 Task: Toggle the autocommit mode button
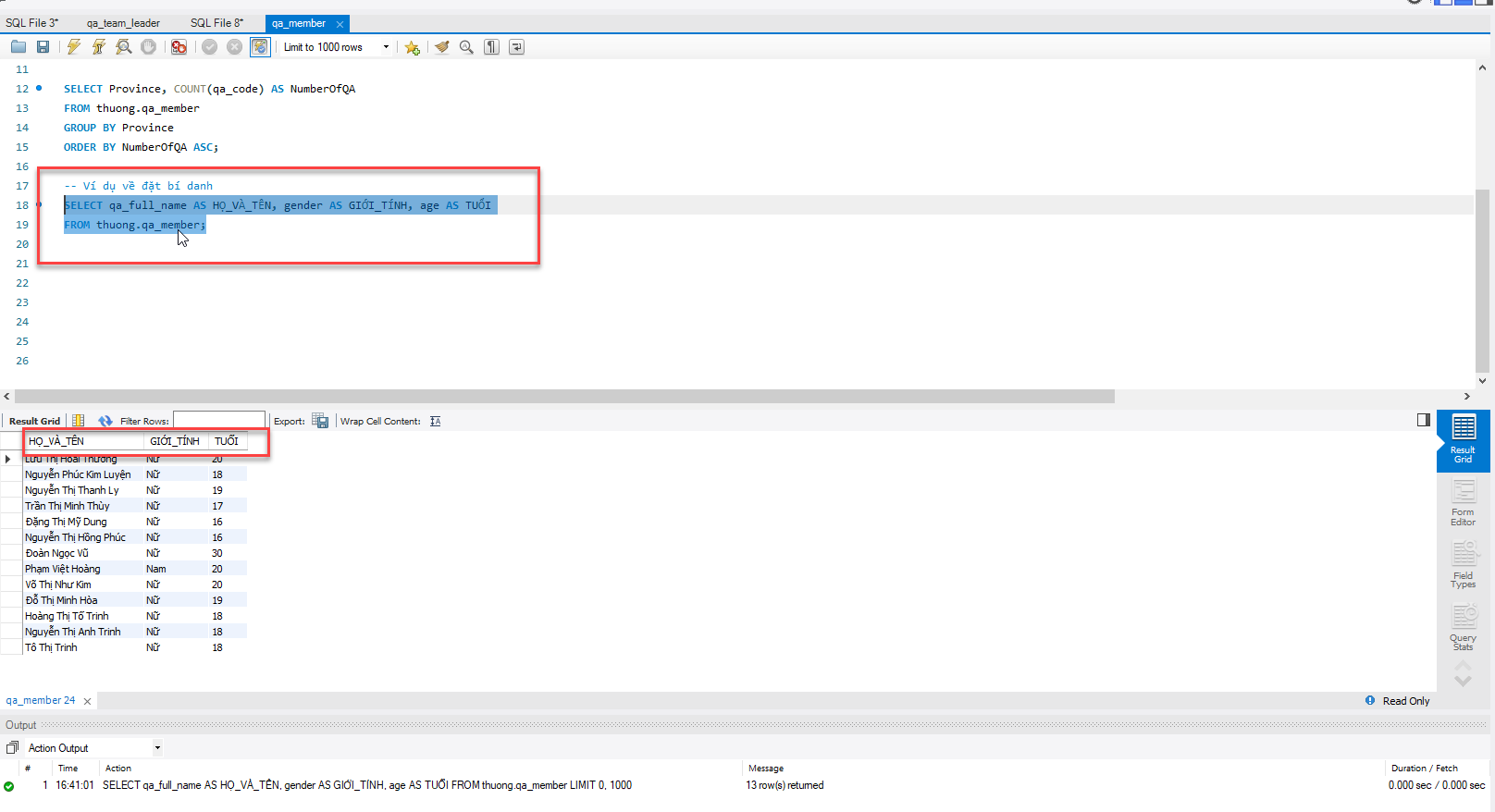point(260,47)
